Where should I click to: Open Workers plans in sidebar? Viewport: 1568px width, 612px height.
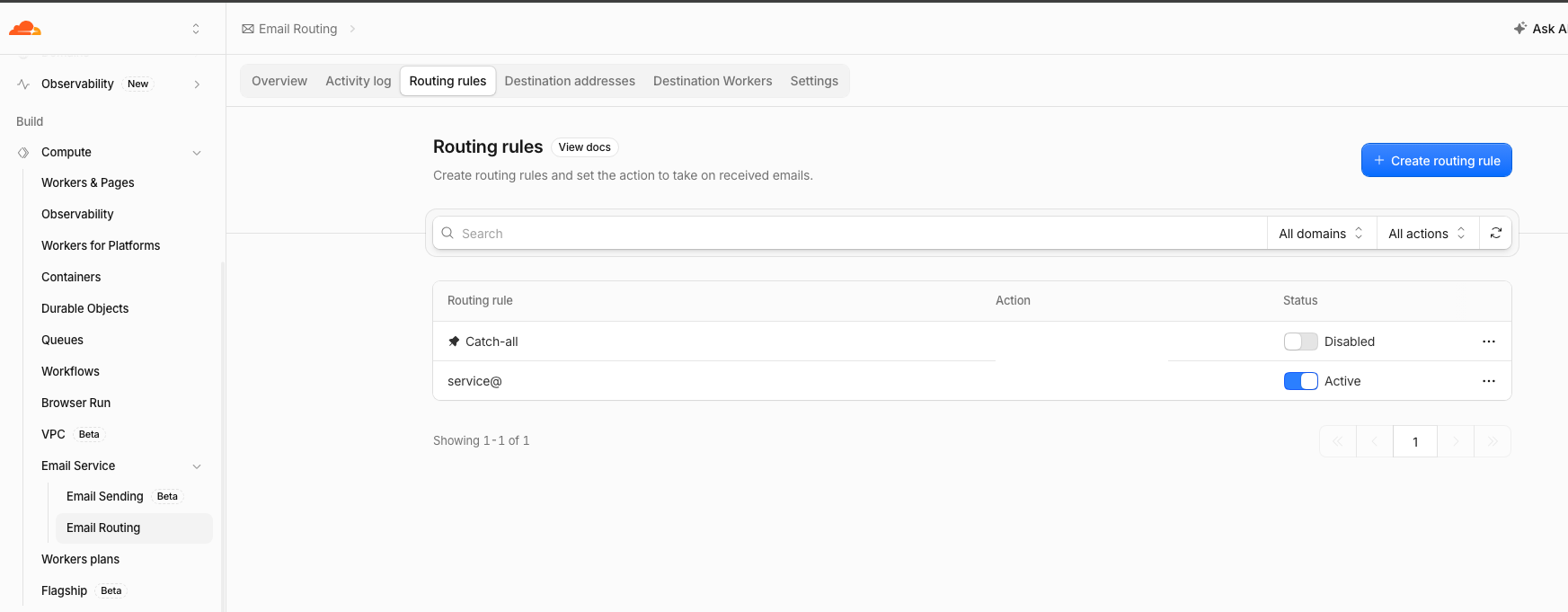(80, 559)
